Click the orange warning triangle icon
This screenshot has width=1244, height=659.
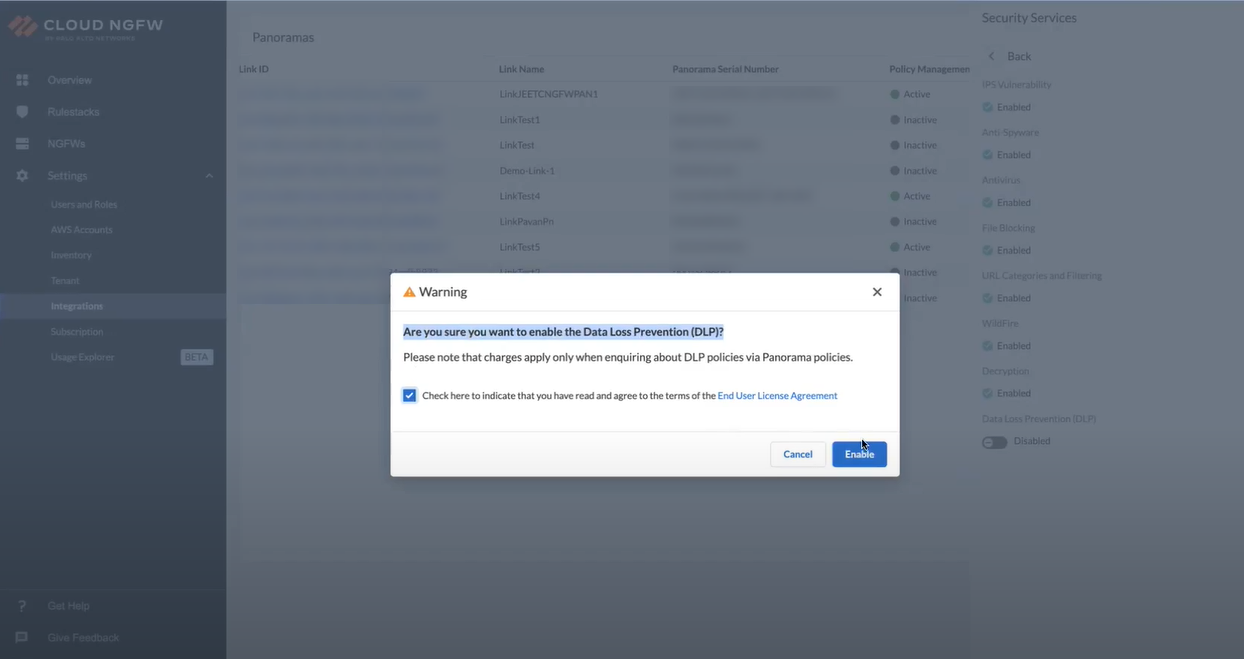409,292
